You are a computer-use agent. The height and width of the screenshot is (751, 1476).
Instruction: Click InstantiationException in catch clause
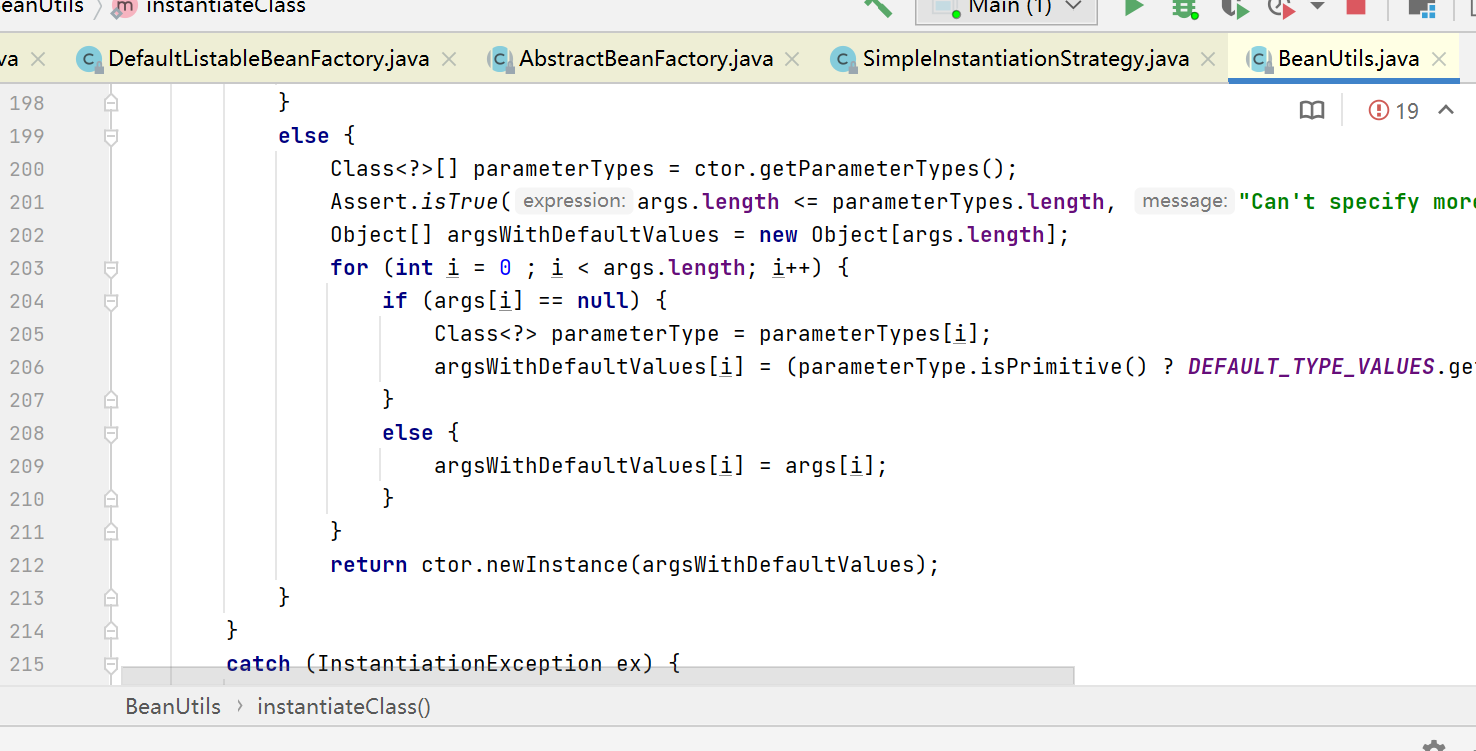[460, 664]
